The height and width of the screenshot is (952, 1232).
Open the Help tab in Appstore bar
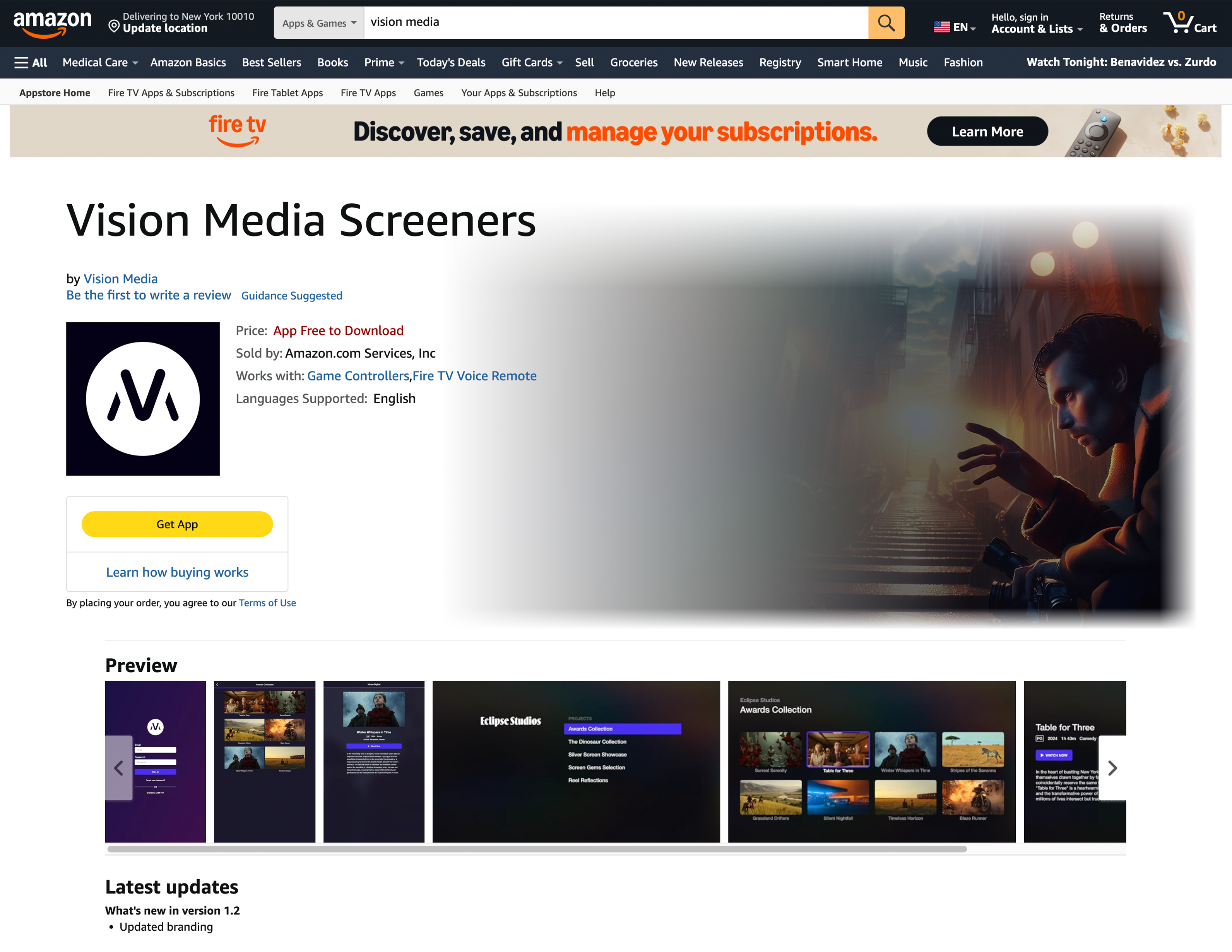605,92
